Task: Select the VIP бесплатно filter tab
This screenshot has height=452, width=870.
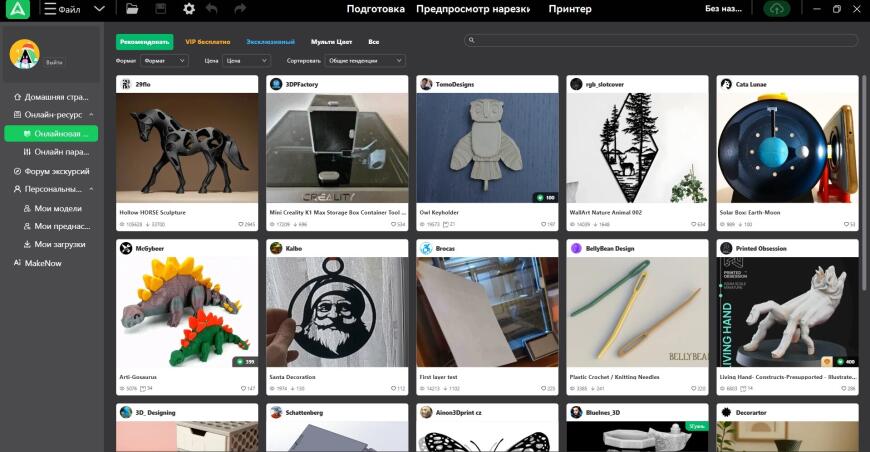Action: click(208, 42)
